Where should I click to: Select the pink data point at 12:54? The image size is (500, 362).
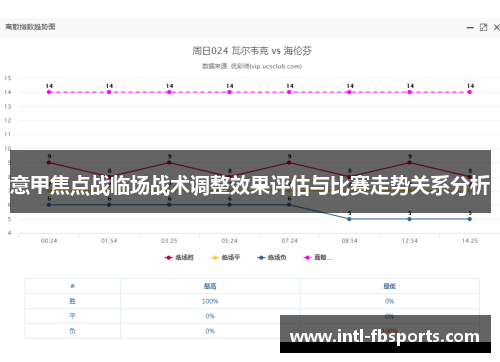point(409,92)
